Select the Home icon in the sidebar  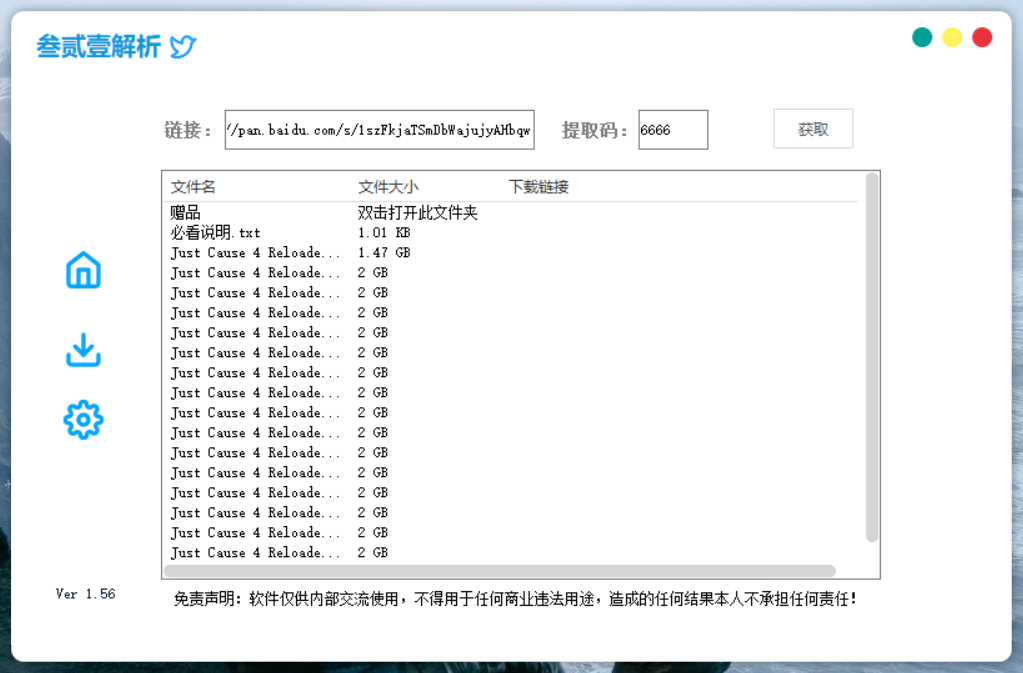tap(82, 270)
